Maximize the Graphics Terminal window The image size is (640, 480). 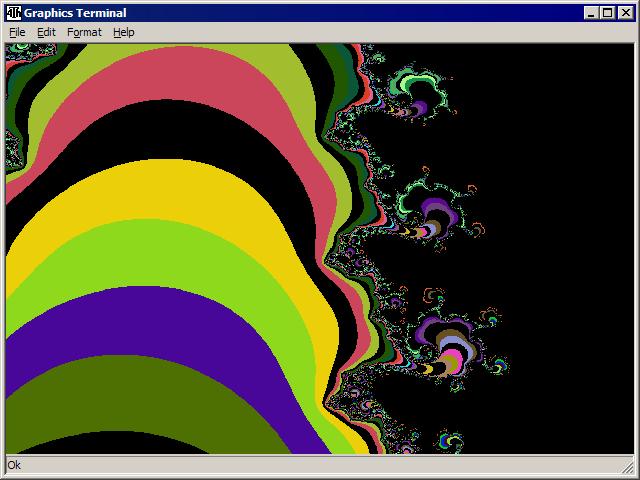tap(607, 12)
